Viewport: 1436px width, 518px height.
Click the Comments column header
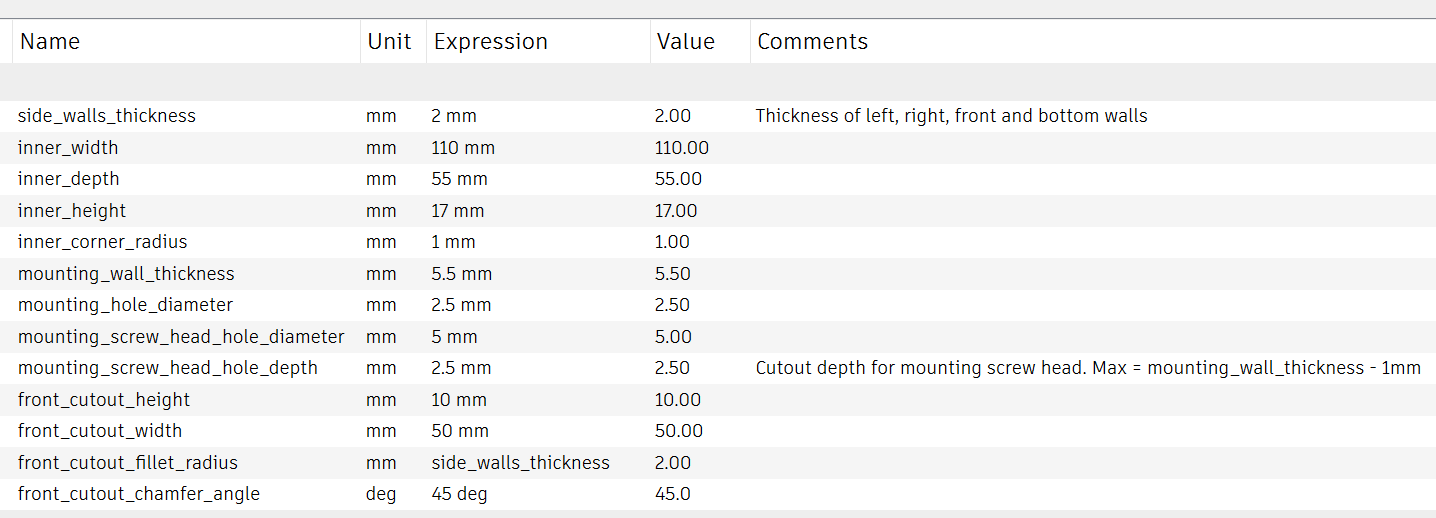pyautogui.click(x=812, y=42)
